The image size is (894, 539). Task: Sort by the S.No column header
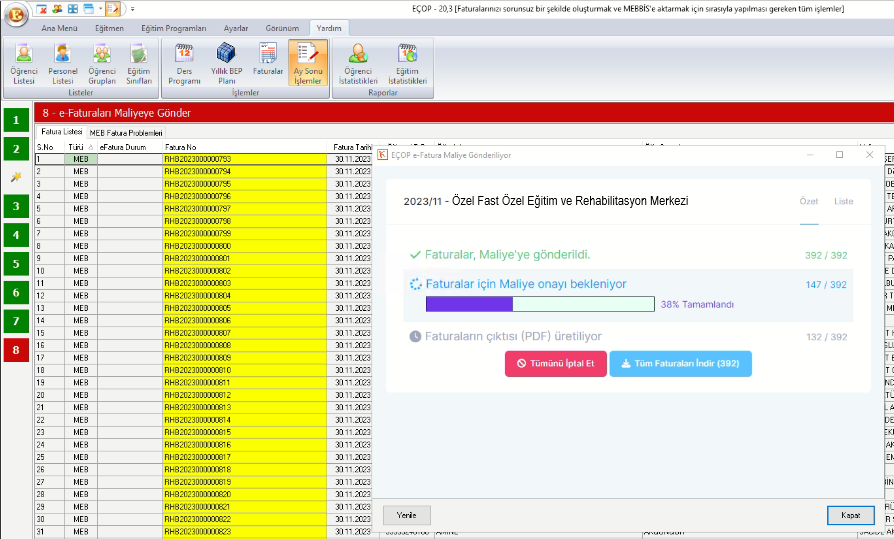click(50, 147)
